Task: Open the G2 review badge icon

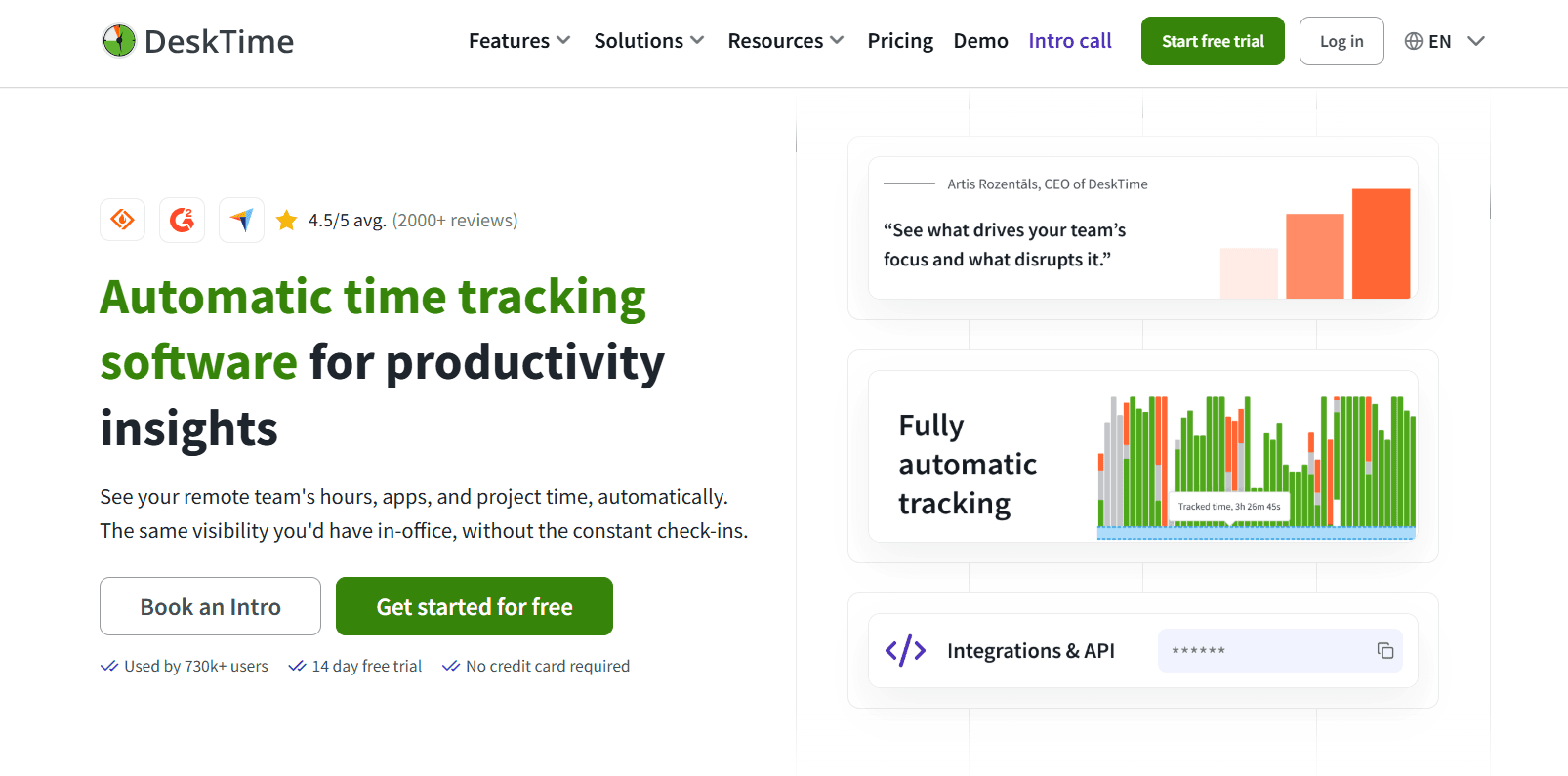Action: 182,220
